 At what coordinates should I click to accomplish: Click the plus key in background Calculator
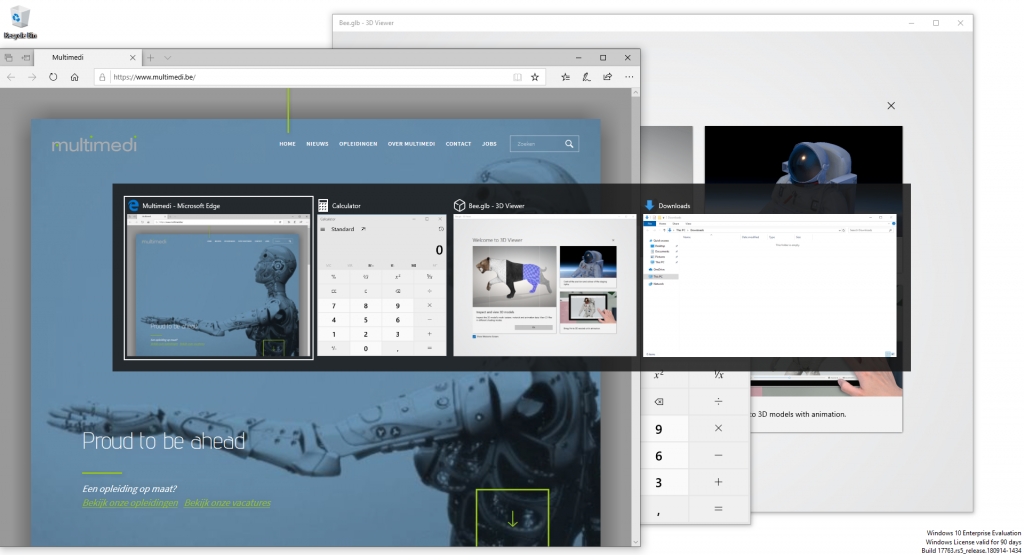point(718,482)
